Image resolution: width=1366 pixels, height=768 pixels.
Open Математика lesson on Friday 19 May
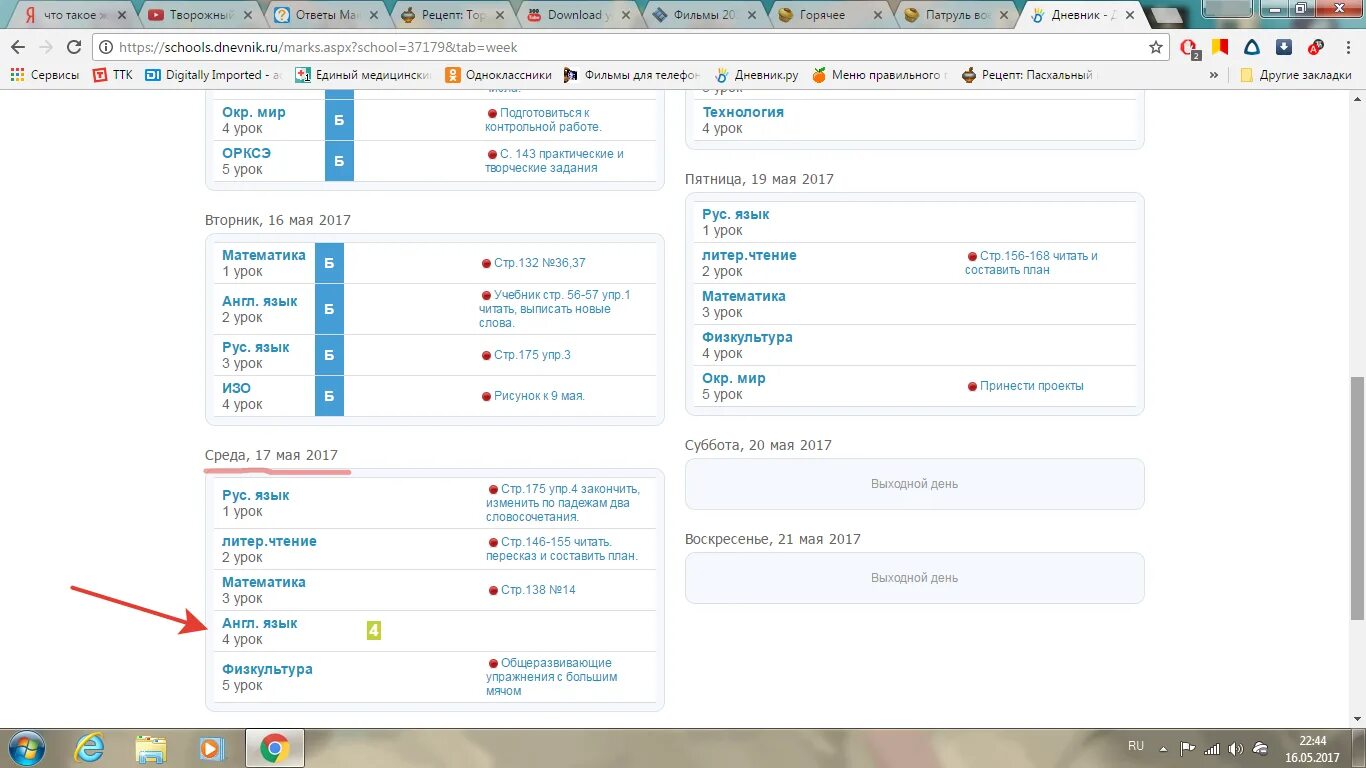point(744,296)
